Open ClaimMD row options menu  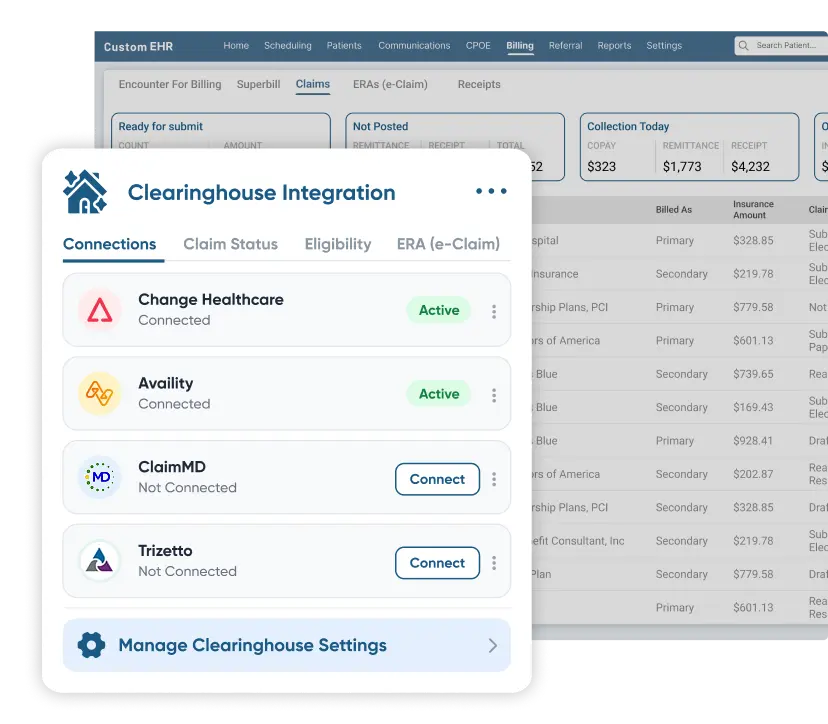click(x=494, y=479)
